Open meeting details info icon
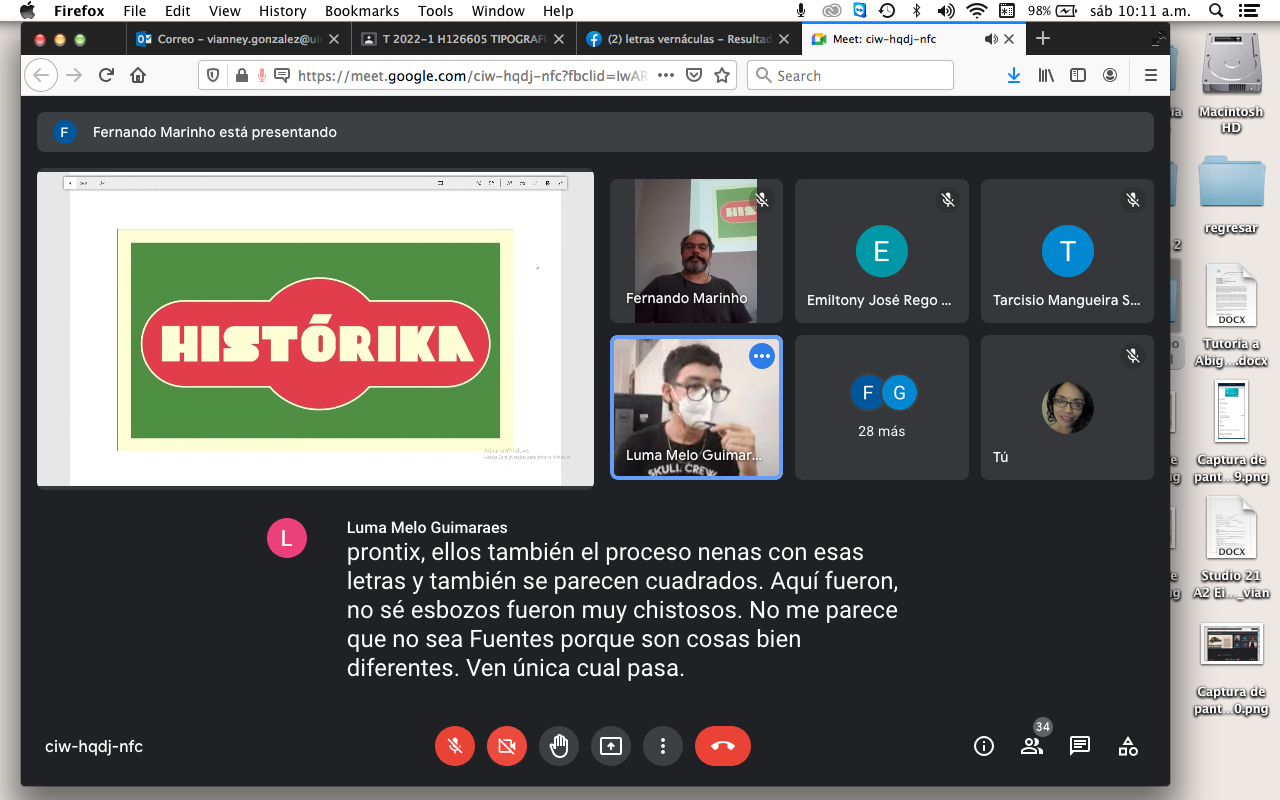The width and height of the screenshot is (1280, 800). tap(984, 746)
